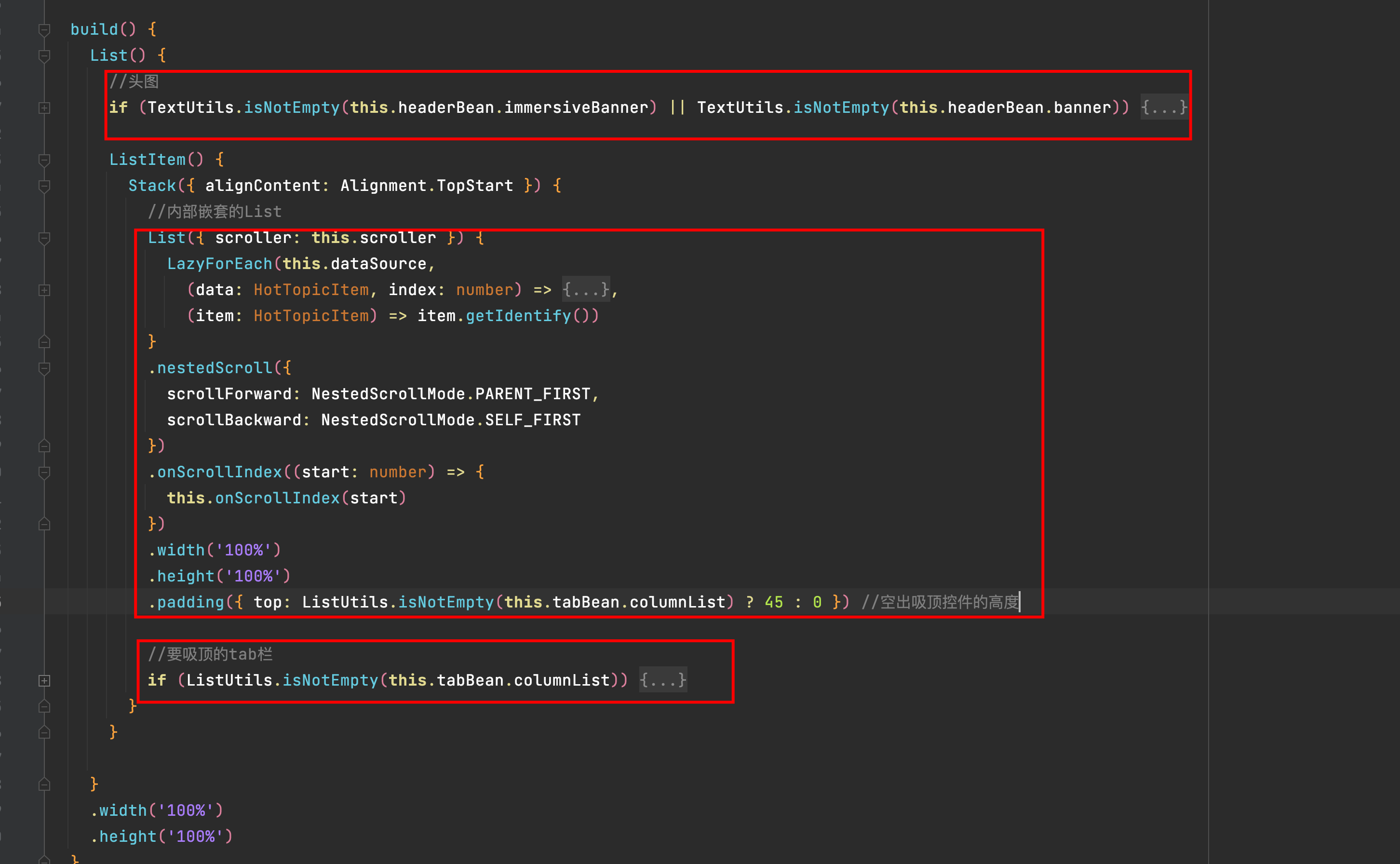The width and height of the screenshot is (1400, 864).
Task: Place cursor on 'build()' text
Action: pos(103,29)
